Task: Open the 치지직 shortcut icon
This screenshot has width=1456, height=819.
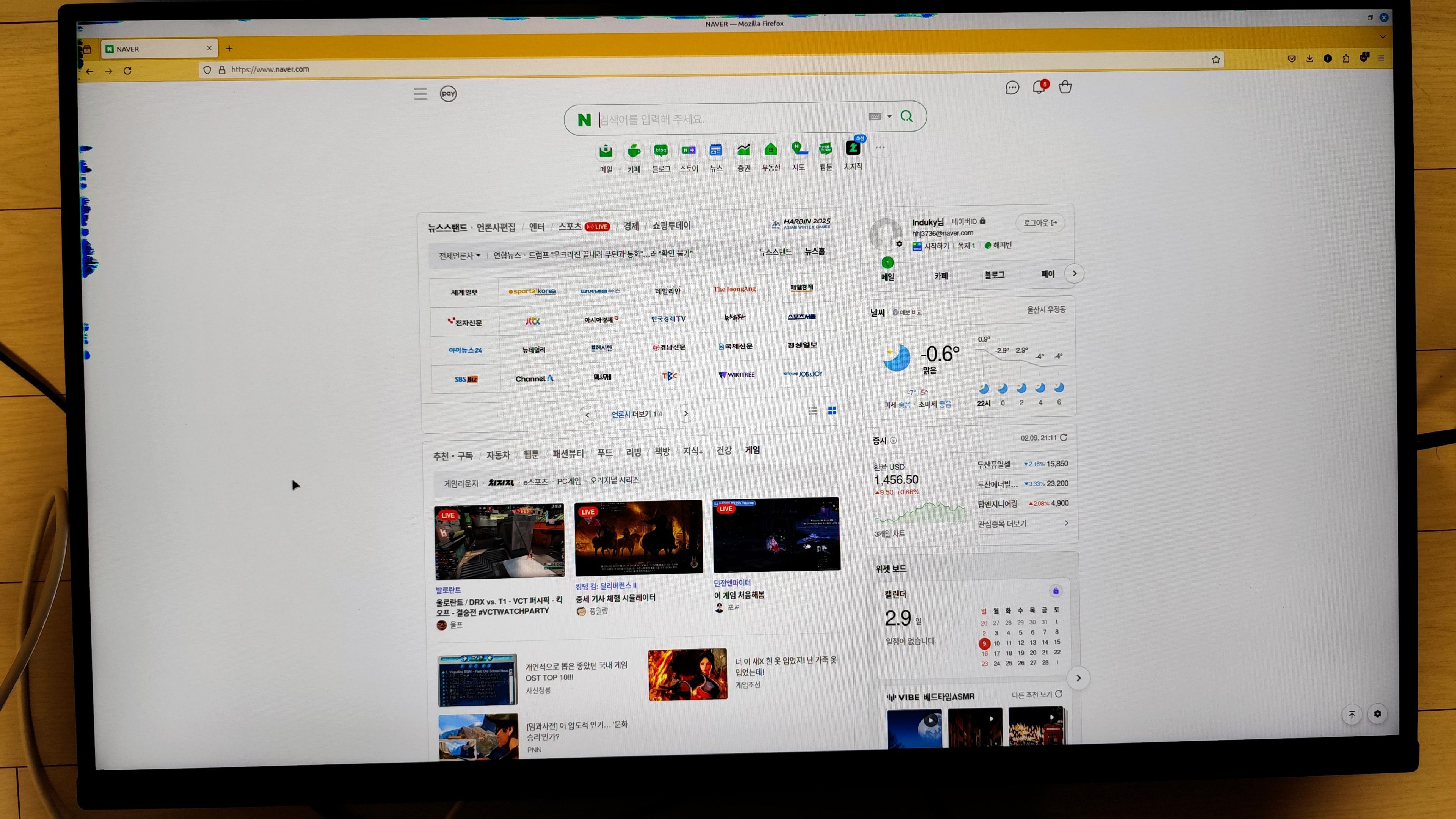Action: (853, 148)
